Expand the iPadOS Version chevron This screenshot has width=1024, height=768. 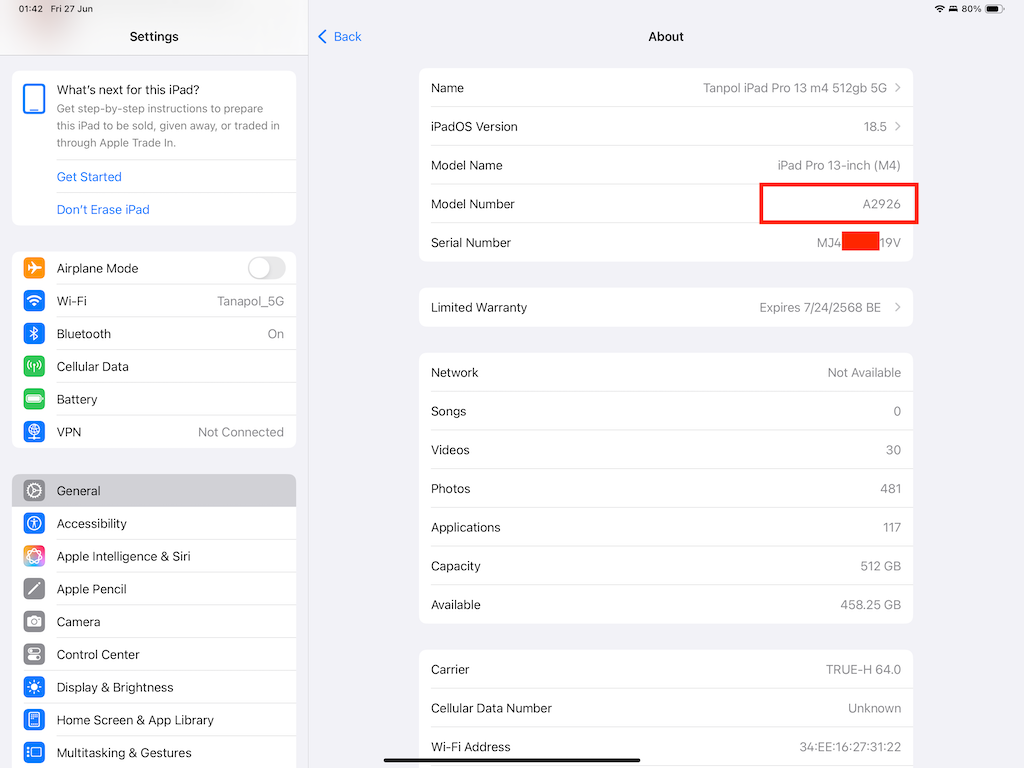[x=898, y=126]
